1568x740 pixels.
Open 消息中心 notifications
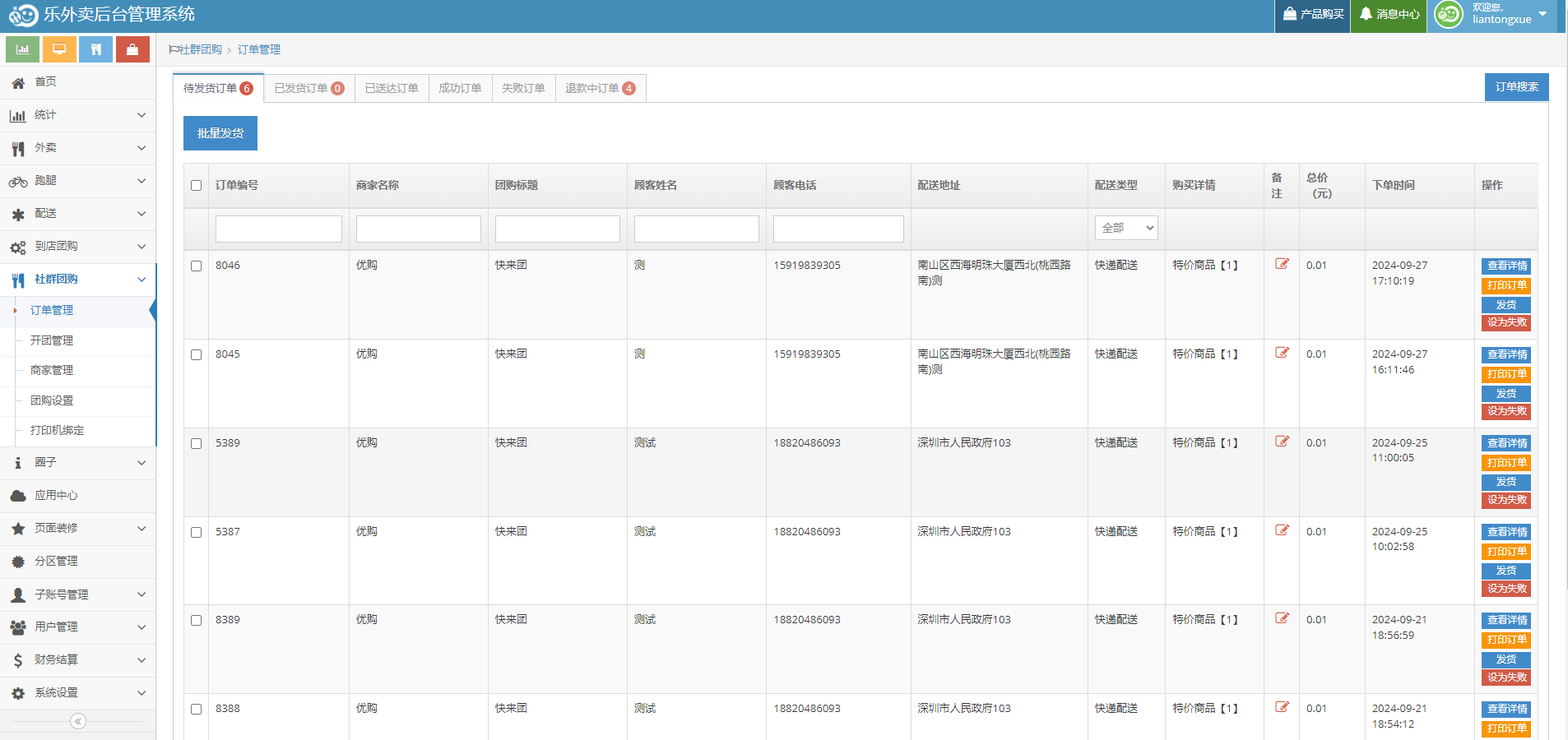(1389, 14)
